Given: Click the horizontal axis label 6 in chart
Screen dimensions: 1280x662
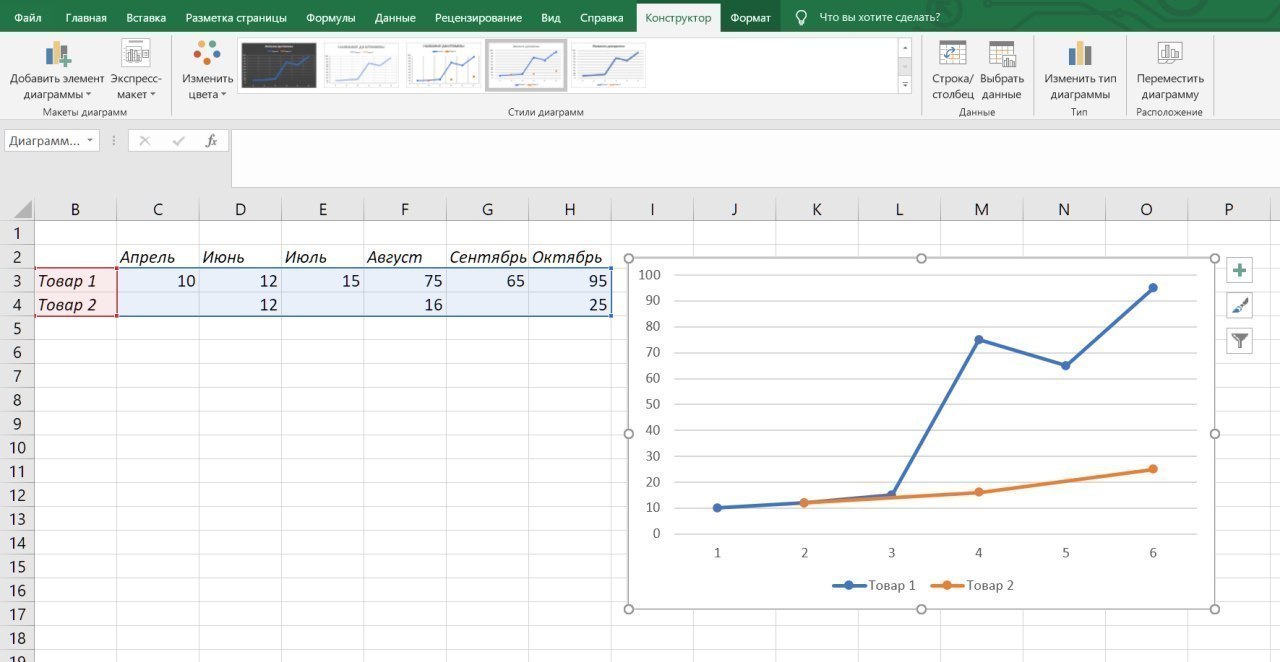Looking at the screenshot, I should [x=1153, y=553].
